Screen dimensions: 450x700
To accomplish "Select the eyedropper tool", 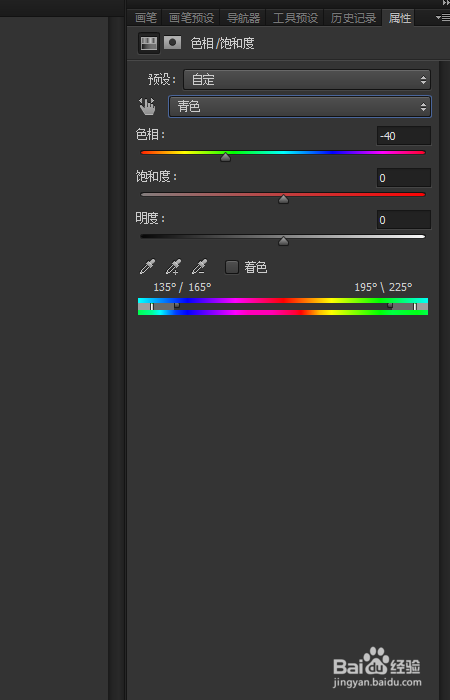I will [147, 267].
